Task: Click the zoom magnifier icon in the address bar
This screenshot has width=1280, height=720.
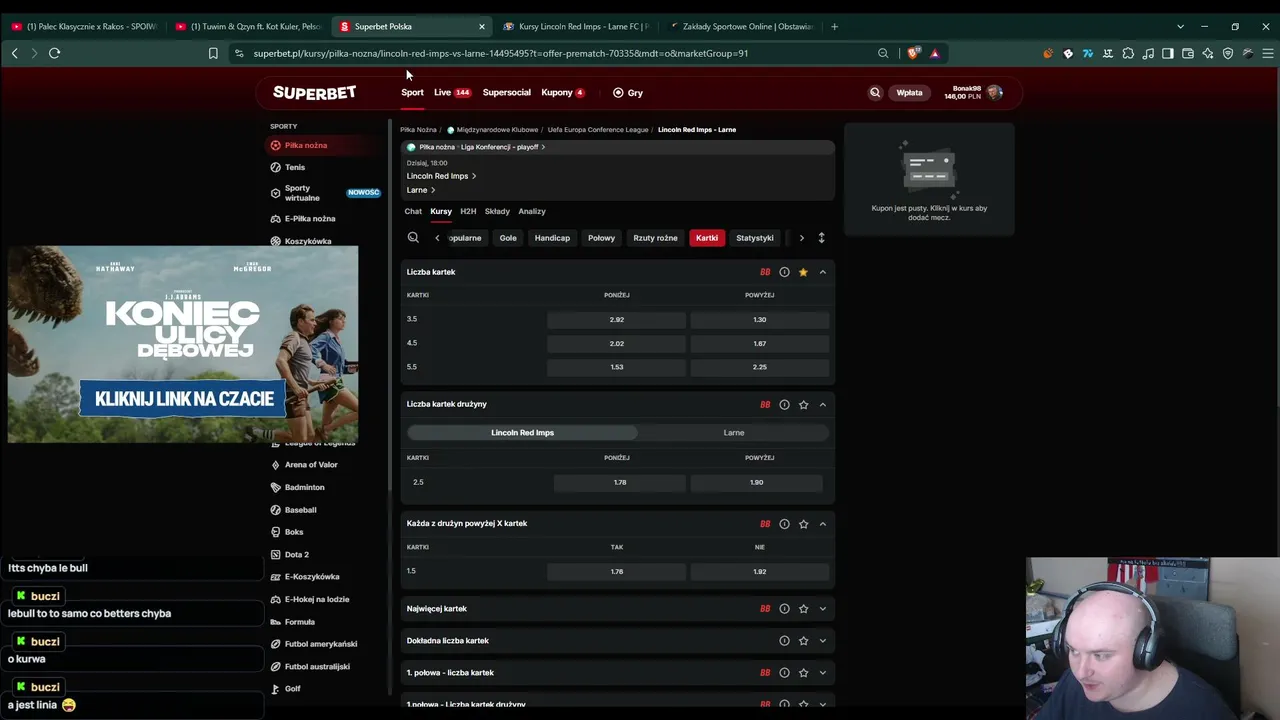Action: tap(883, 53)
